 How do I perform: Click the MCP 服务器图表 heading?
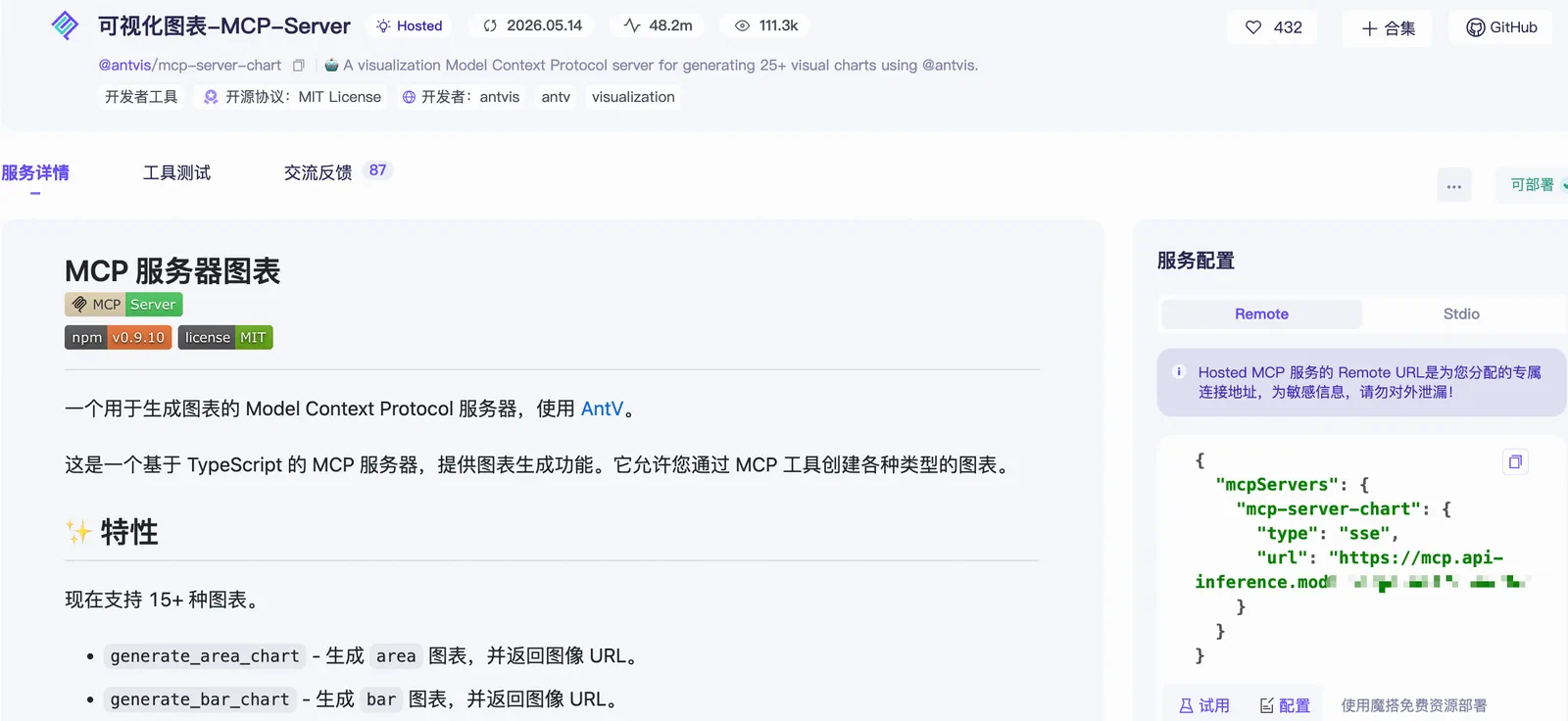172,271
